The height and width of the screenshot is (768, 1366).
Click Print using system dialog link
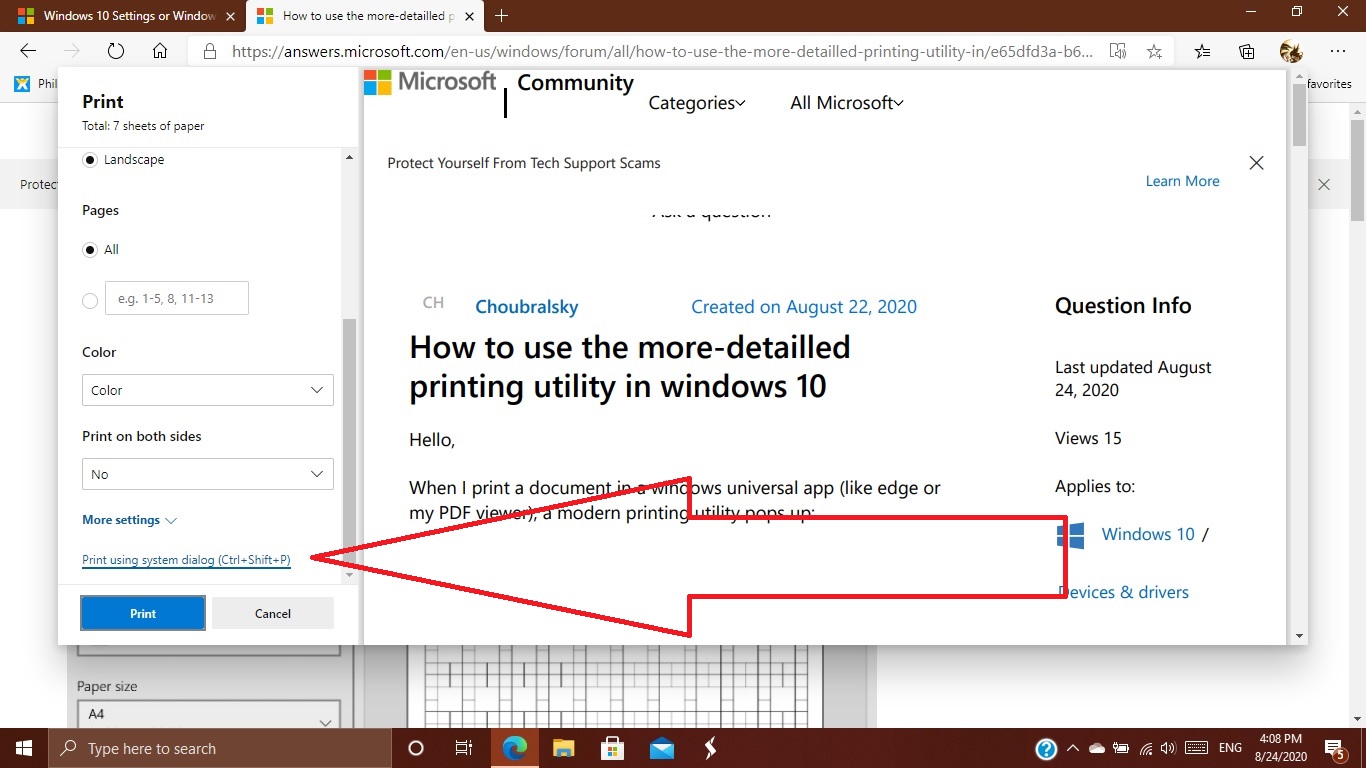(186, 560)
